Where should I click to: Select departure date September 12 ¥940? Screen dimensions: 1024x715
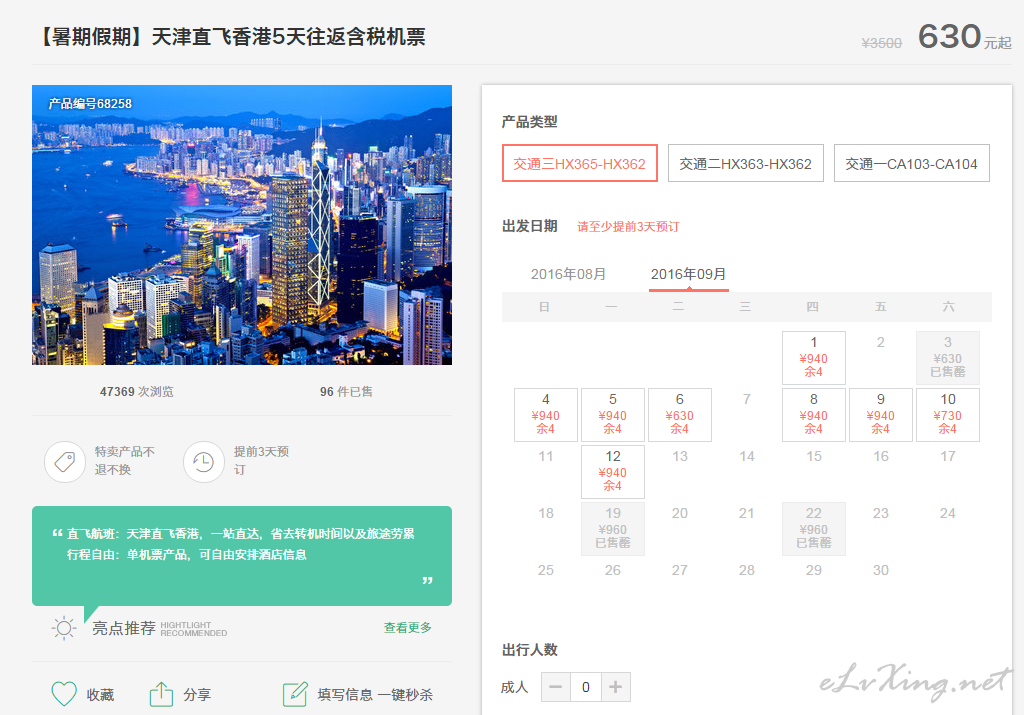(613, 471)
